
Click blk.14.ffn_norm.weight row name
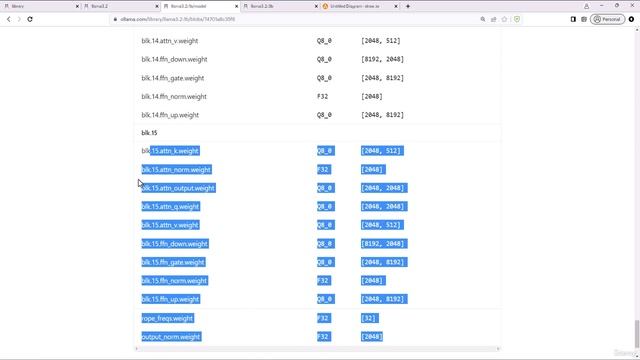[174, 96]
